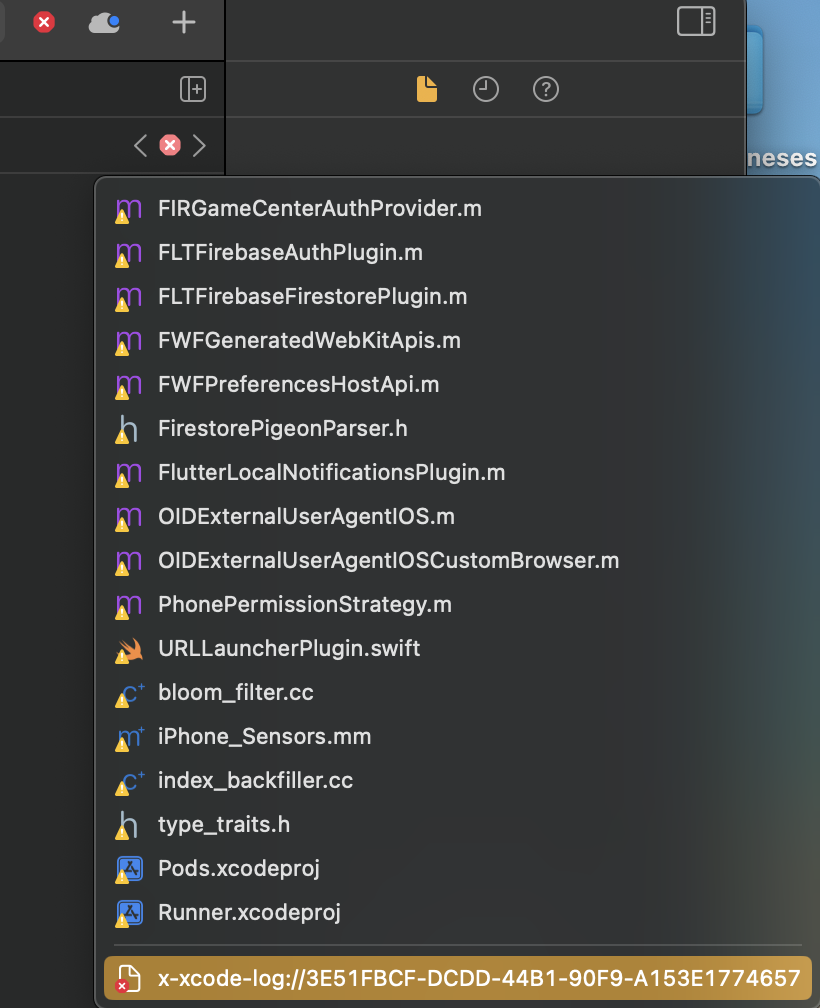Click the red issue badge between chevrons
This screenshot has height=1008, width=820.
170,145
